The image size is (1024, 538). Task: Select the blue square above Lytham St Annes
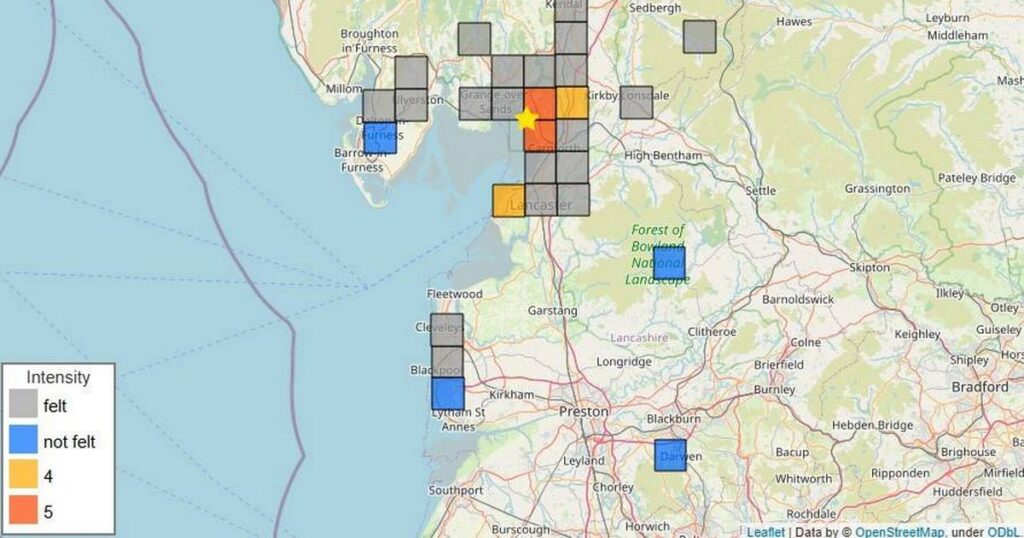click(x=448, y=394)
